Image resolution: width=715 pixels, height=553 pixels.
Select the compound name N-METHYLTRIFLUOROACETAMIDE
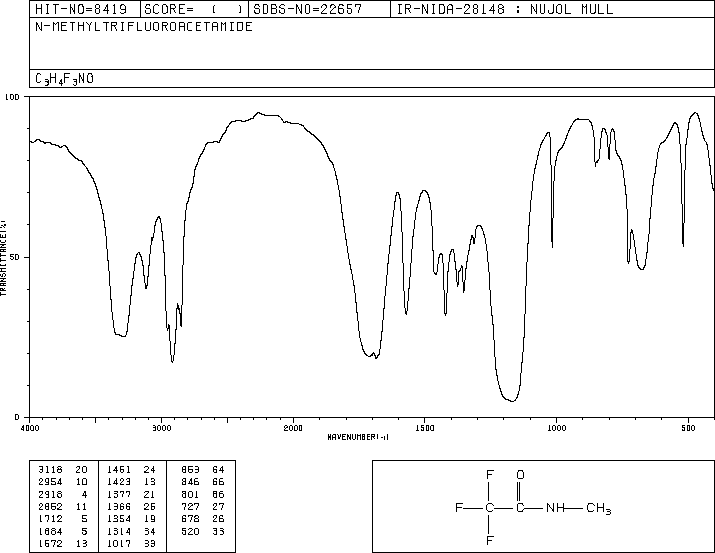144,27
